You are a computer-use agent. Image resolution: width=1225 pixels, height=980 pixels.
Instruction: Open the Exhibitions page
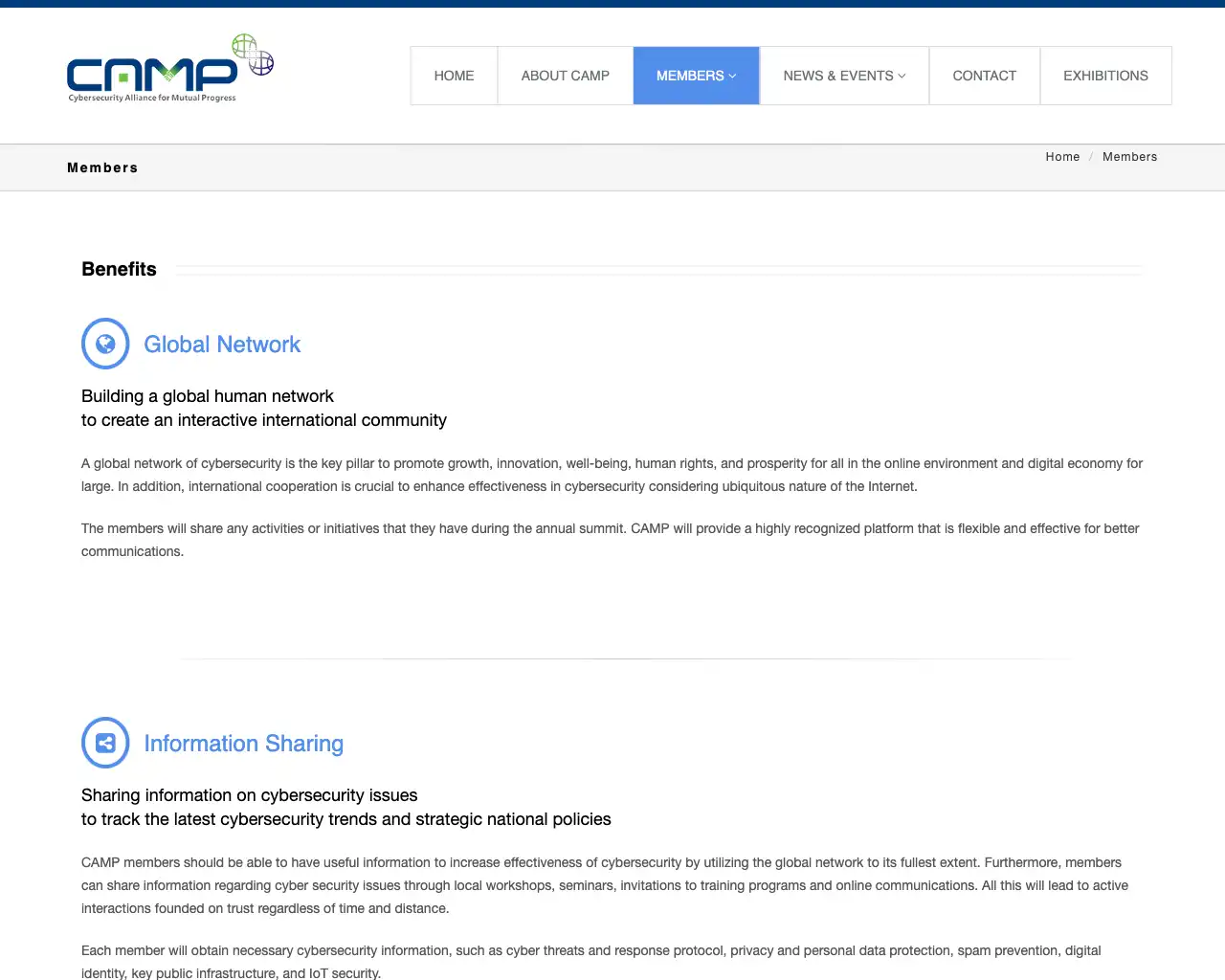point(1105,76)
